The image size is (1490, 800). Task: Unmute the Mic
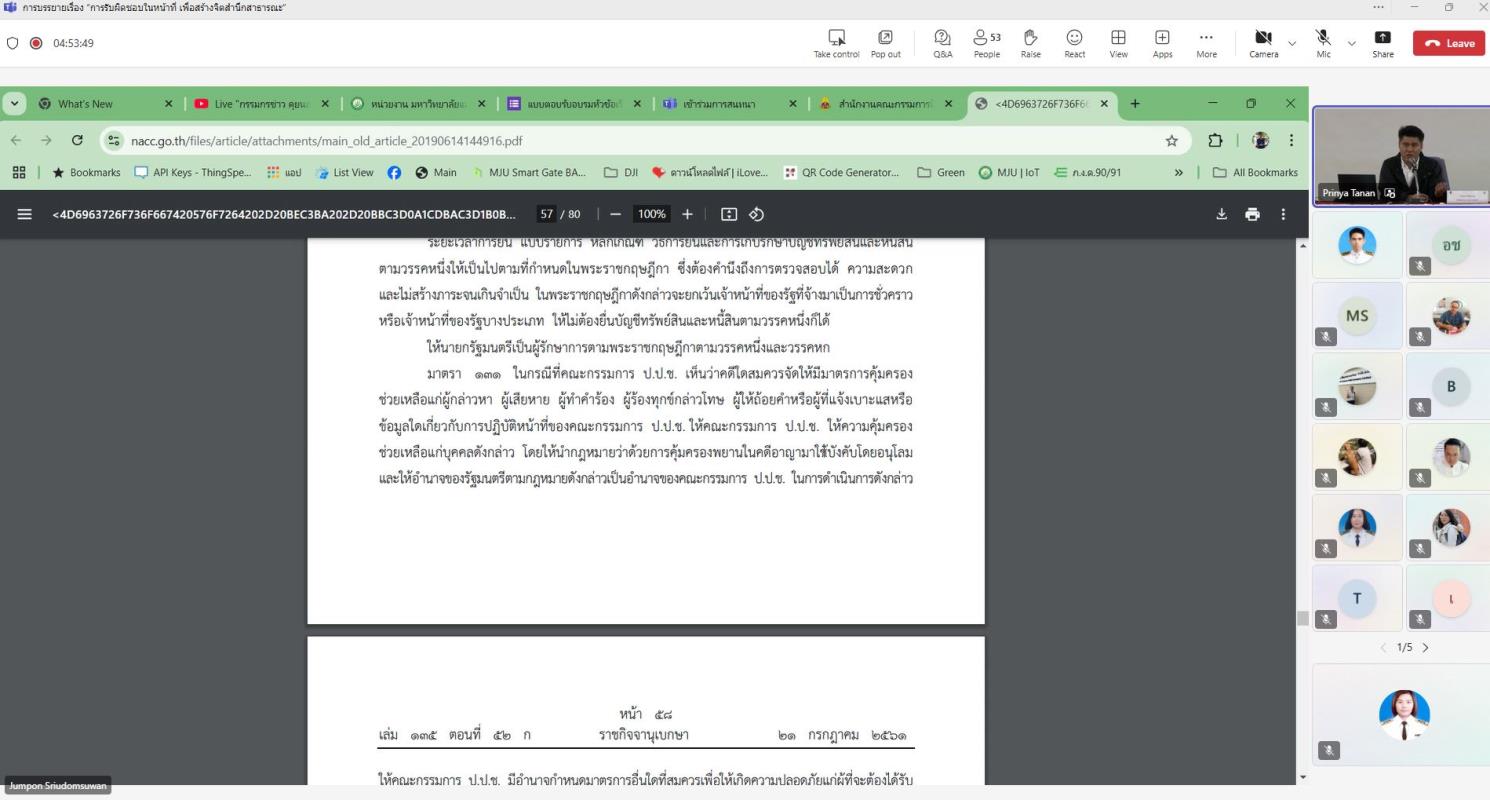1323,43
